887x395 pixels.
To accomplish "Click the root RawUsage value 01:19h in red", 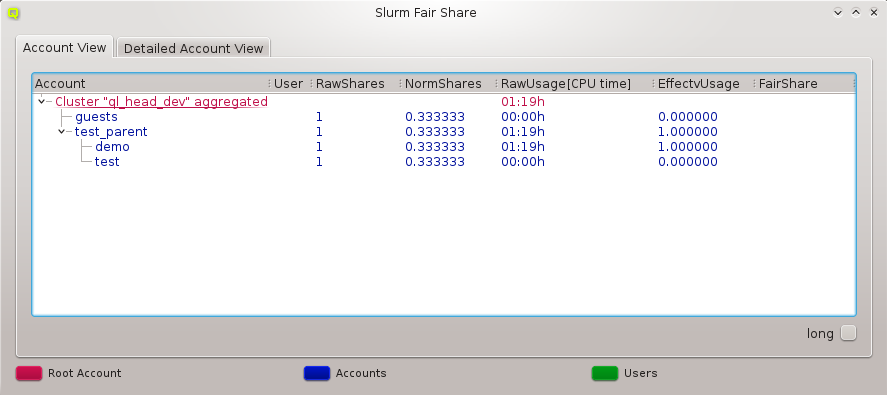I will coord(523,102).
